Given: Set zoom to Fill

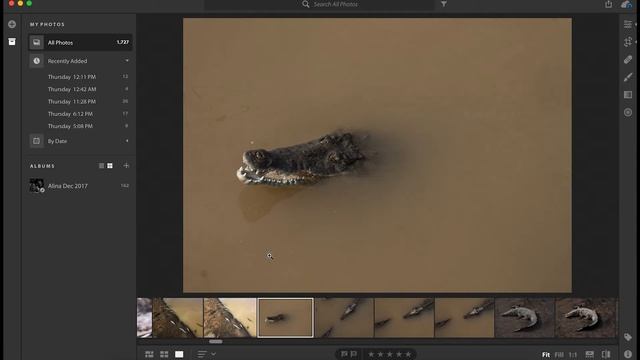Looking at the screenshot, I should click(559, 355).
